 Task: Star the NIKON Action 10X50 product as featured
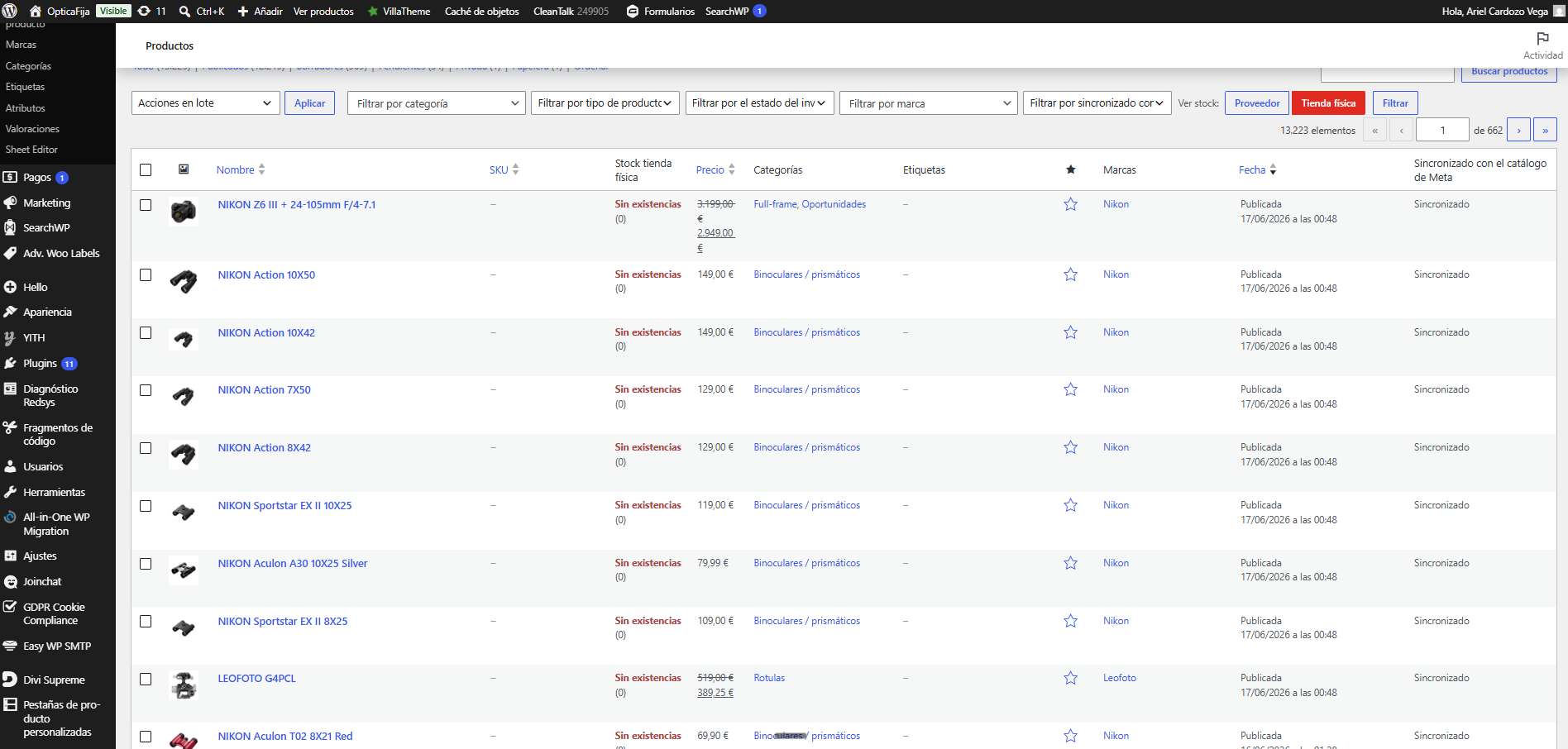click(x=1070, y=274)
